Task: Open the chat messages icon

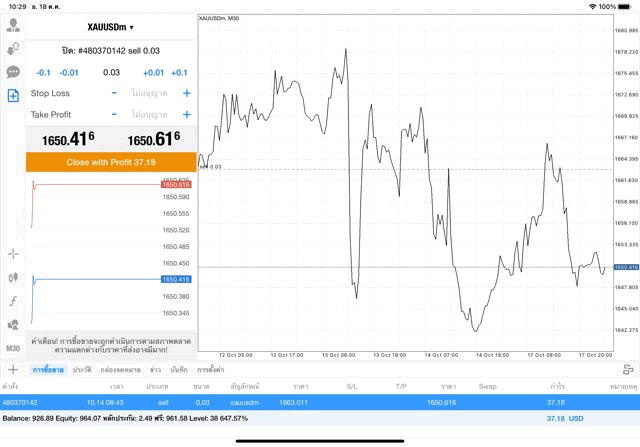Action: tap(13, 72)
